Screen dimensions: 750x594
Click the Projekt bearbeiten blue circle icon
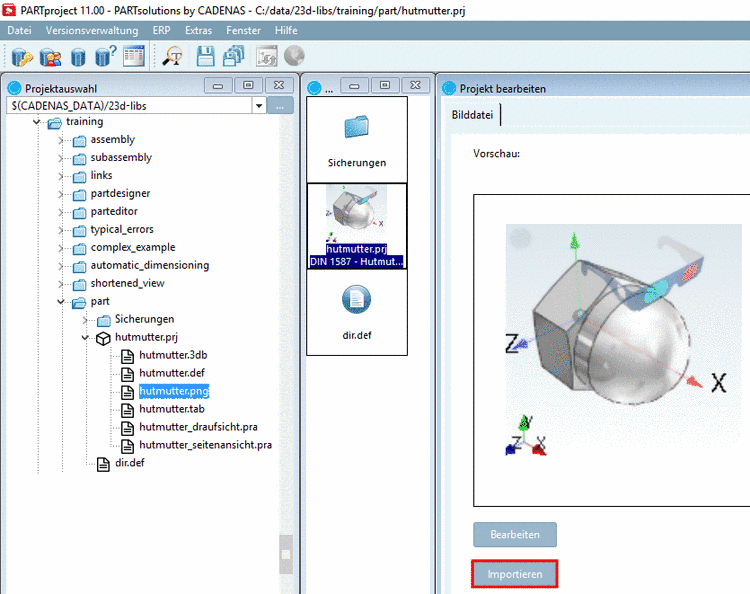pyautogui.click(x=449, y=88)
